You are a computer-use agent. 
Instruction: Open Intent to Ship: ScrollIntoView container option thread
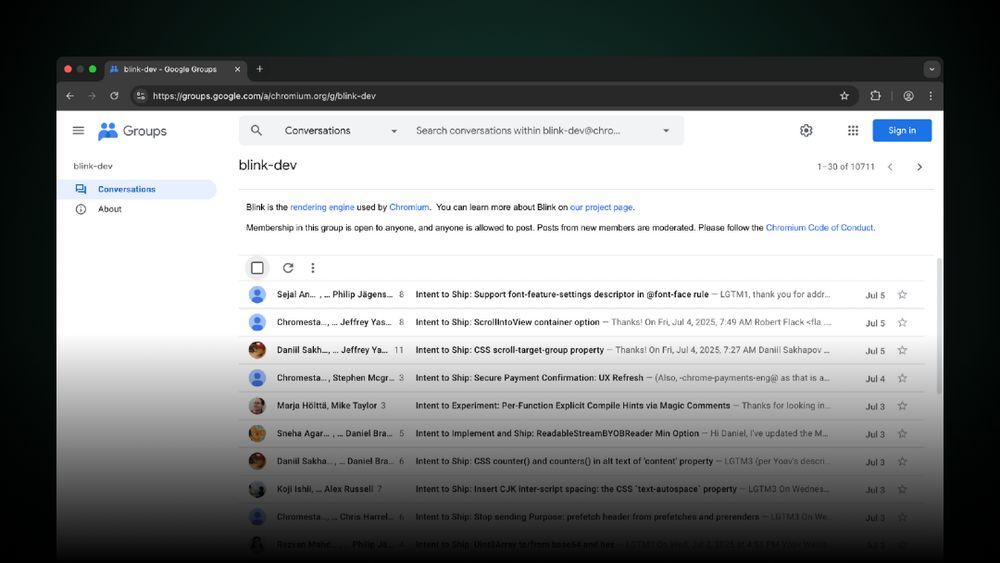click(508, 323)
